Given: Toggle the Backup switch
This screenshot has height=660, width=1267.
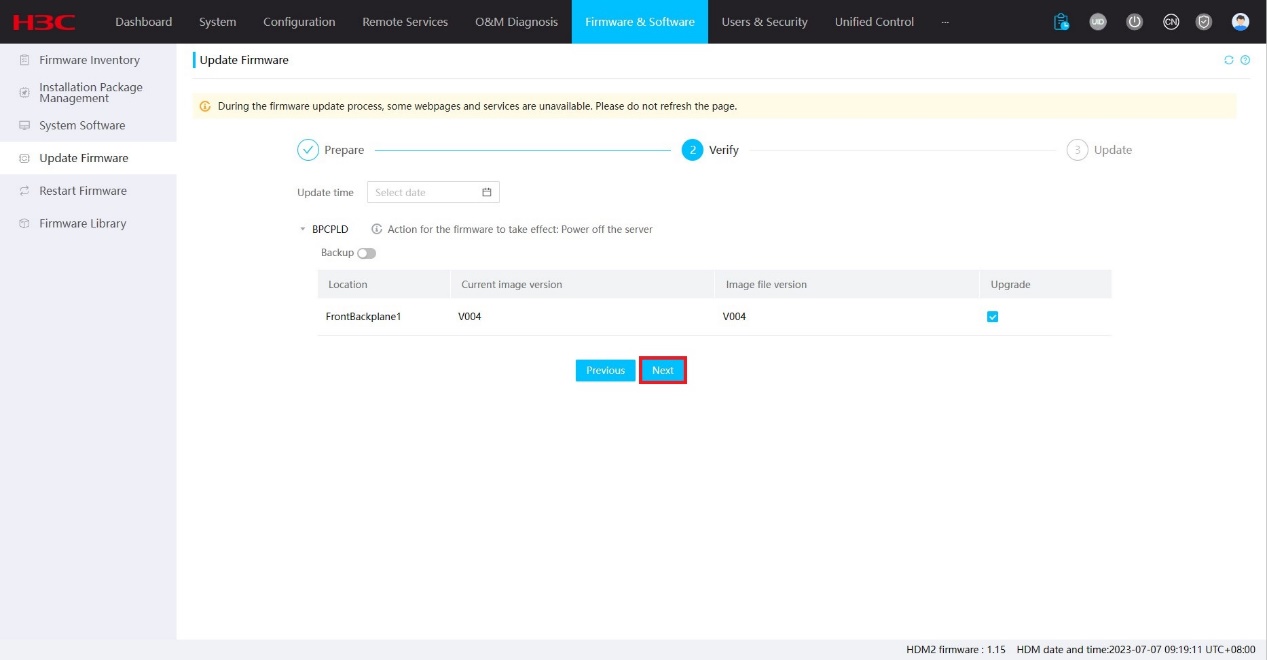Looking at the screenshot, I should point(366,253).
